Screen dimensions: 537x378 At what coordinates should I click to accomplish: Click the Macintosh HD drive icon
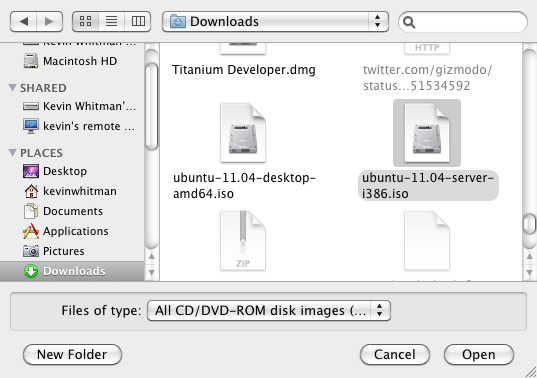(x=31, y=61)
